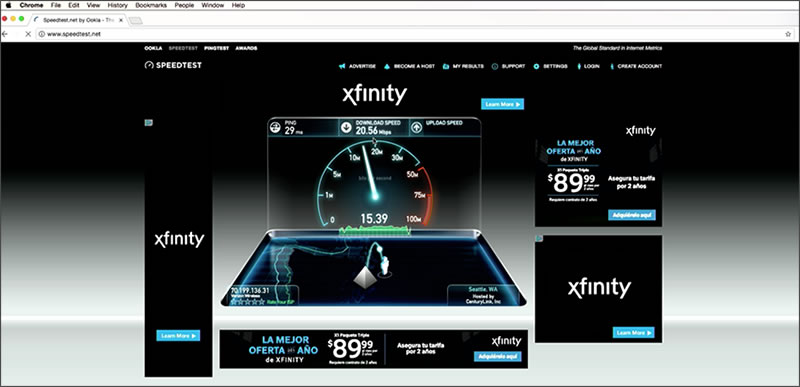
Task: Open the Apple menu
Action: 8,5
